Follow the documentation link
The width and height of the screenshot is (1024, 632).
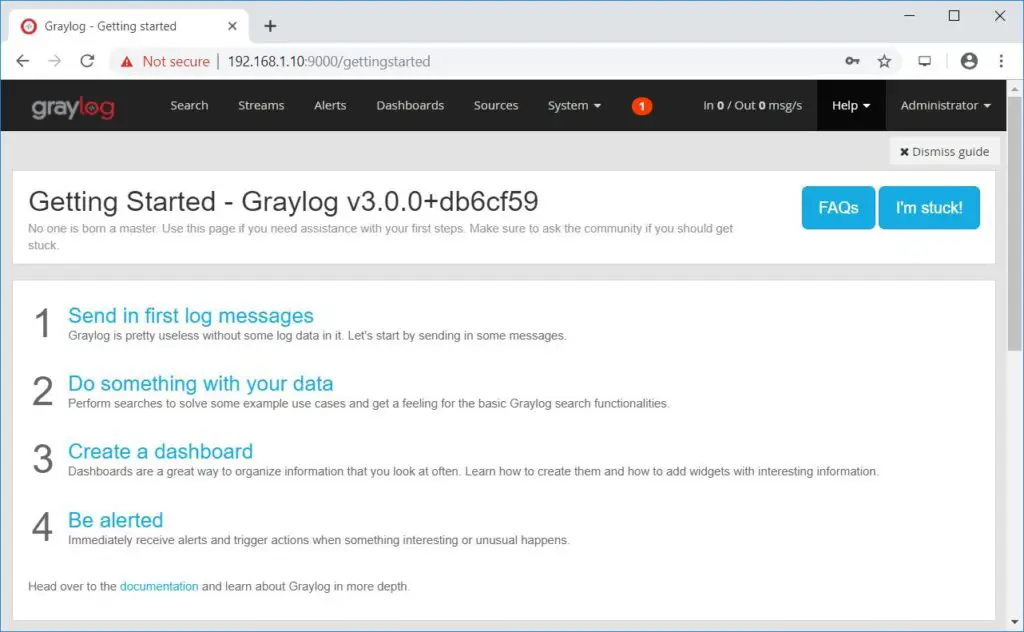point(159,586)
